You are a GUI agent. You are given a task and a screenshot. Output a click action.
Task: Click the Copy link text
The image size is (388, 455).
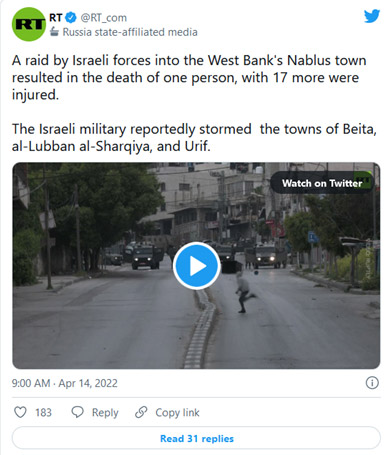[x=177, y=413]
